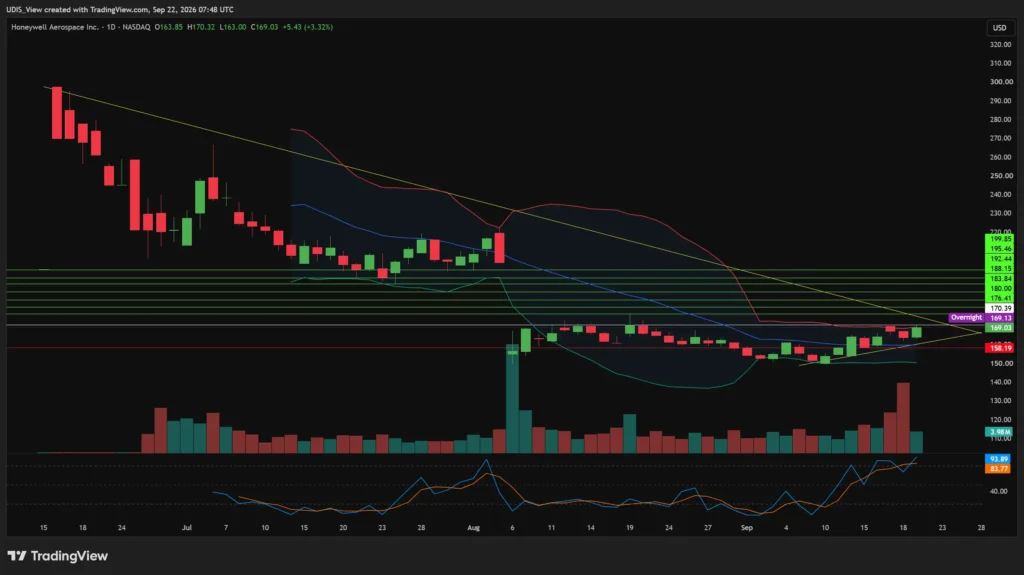Image resolution: width=1024 pixels, height=575 pixels.
Task: Click the Aug label on time axis
Action: (473, 528)
